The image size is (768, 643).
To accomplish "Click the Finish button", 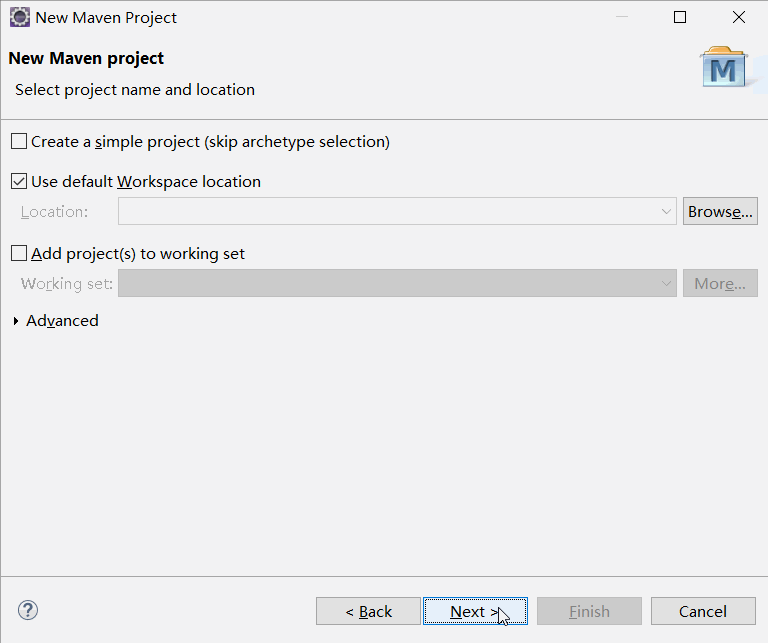I will 589,611.
